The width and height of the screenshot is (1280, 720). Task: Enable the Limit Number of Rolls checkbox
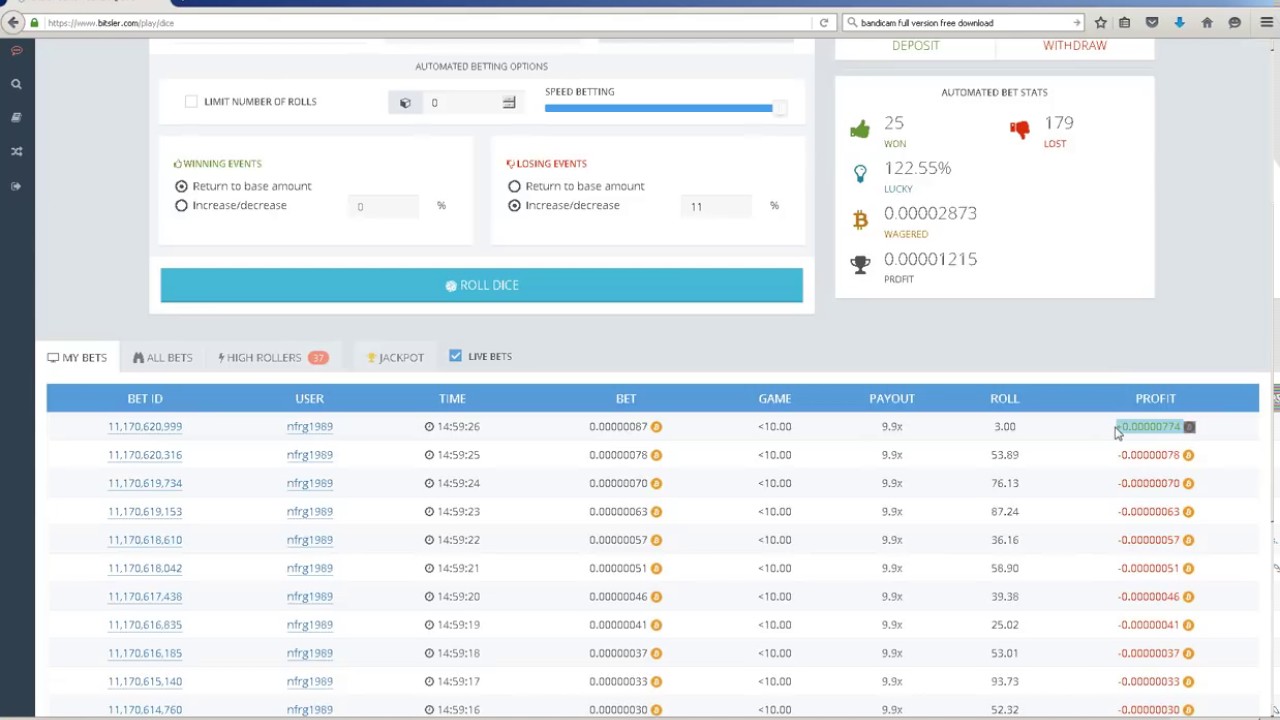[x=191, y=101]
